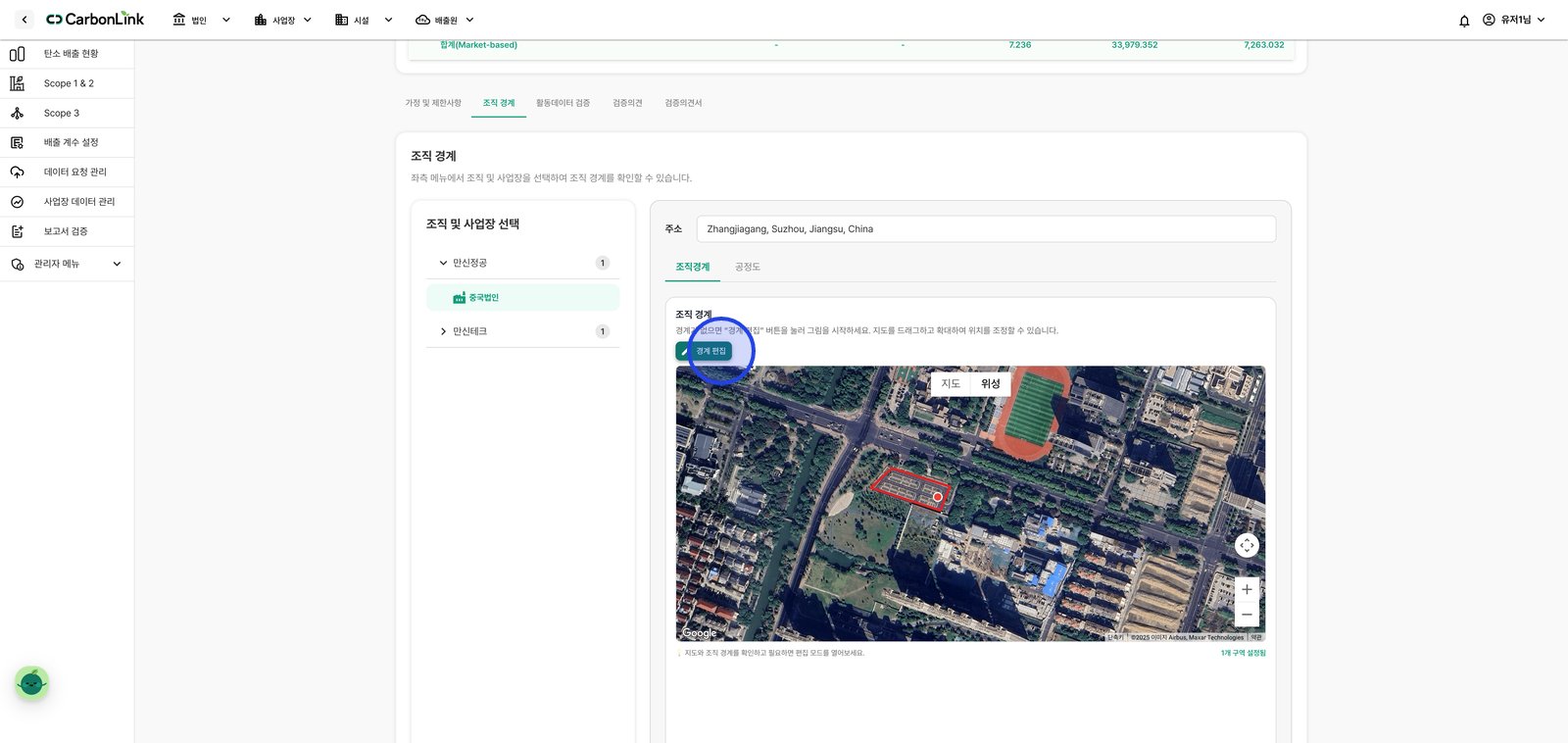This screenshot has width=1568, height=743.
Task: Open the 탄소 배출 현황 sidebar icon
Action: pos(17,54)
